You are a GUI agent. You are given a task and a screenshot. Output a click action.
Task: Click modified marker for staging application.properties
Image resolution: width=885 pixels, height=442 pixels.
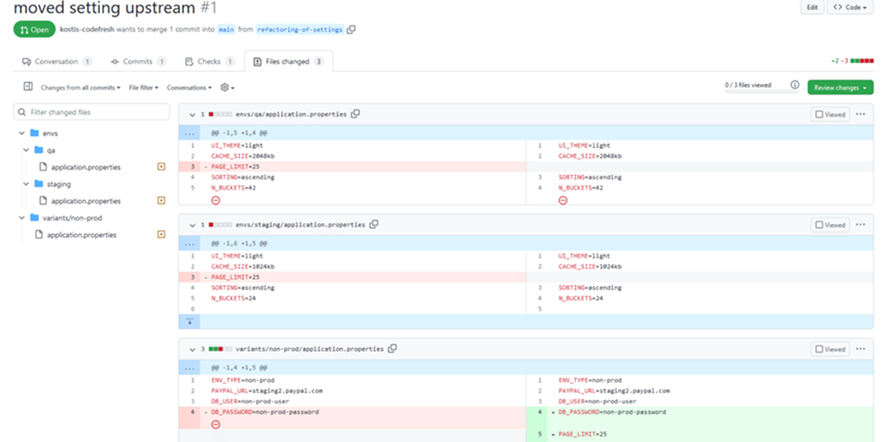pyautogui.click(x=161, y=200)
